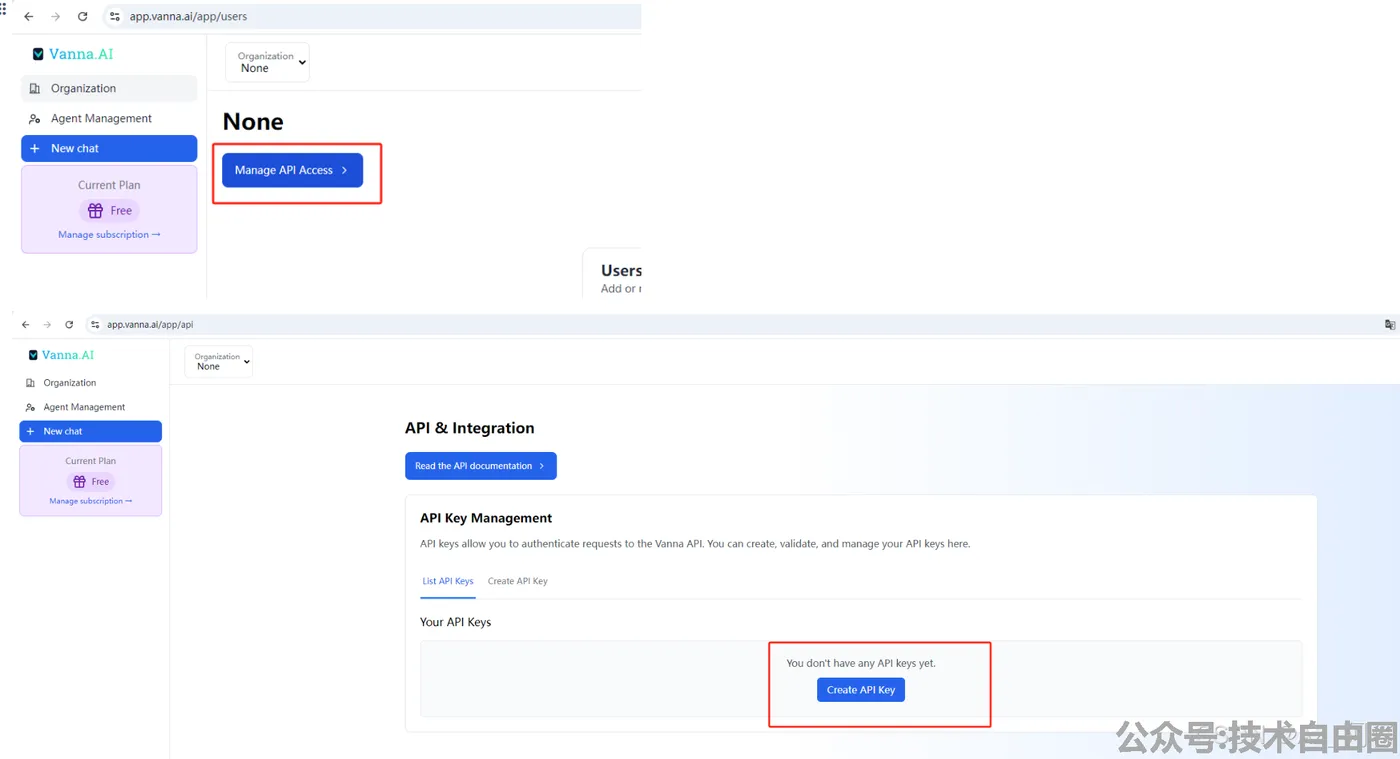Go forward in lower browser window

47,324
